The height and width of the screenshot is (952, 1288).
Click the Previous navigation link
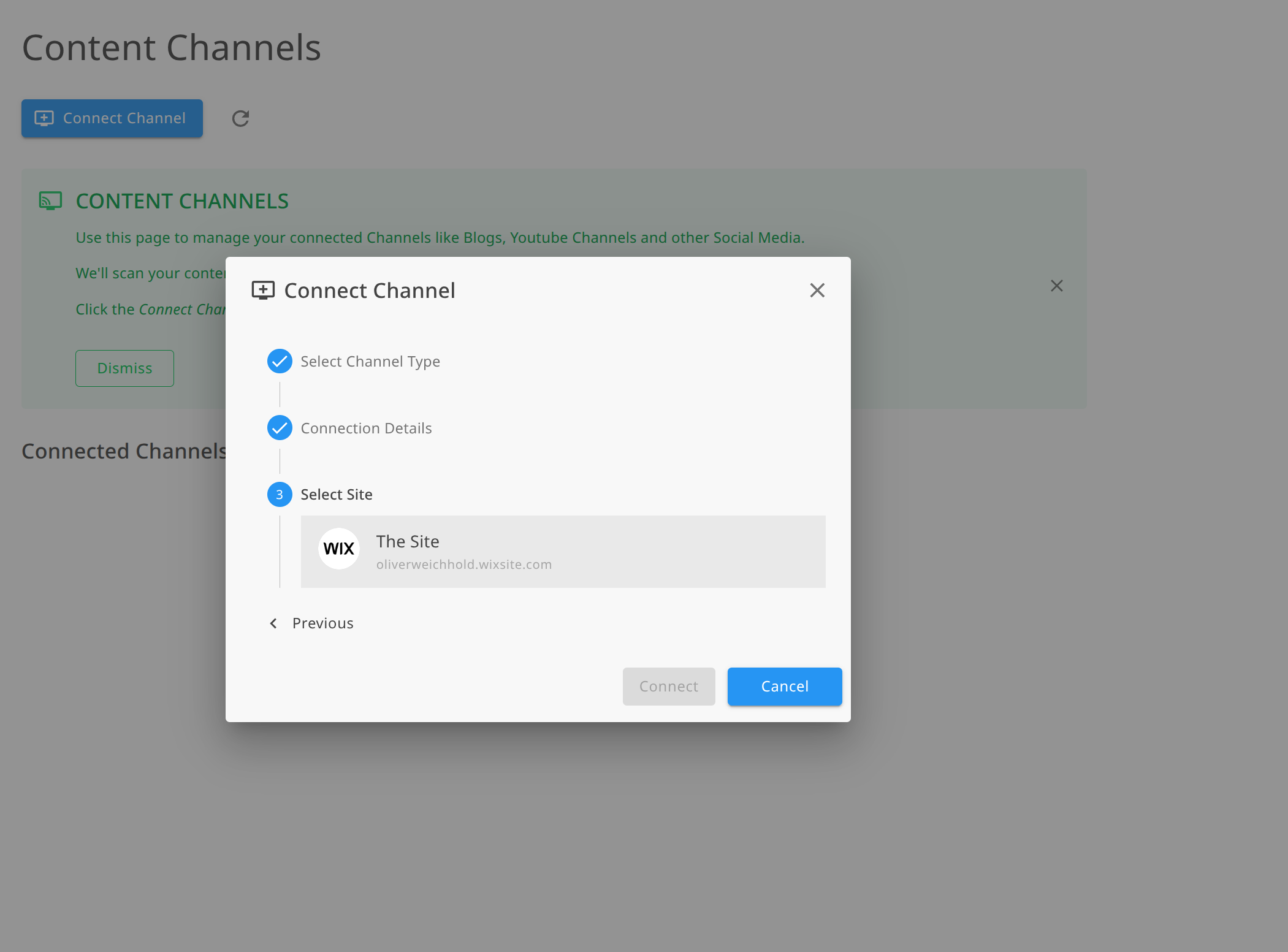pyautogui.click(x=322, y=623)
